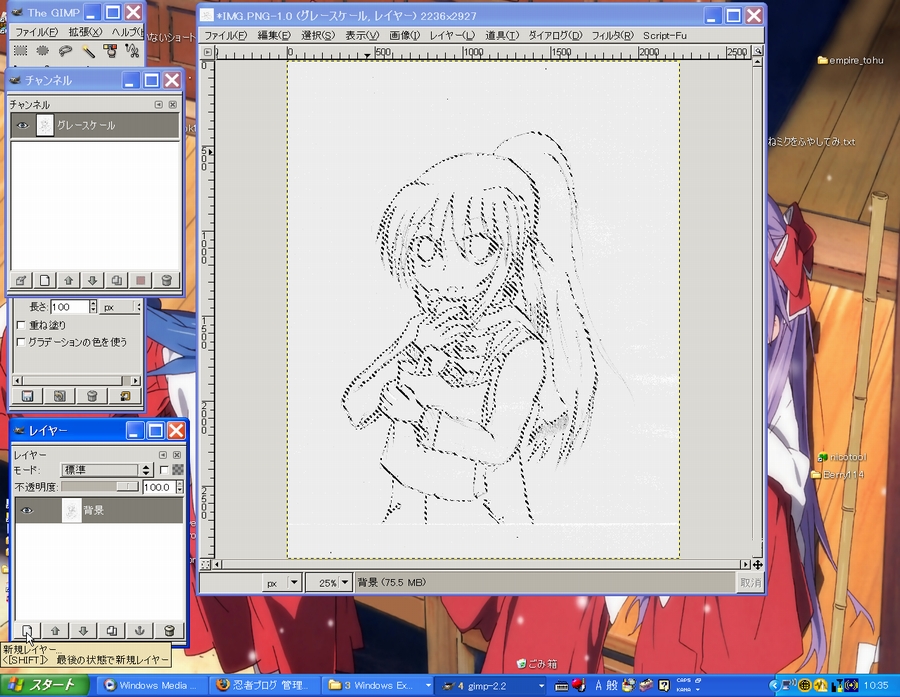
Task: Raise layer with up arrow in Layers
Action: [55, 630]
